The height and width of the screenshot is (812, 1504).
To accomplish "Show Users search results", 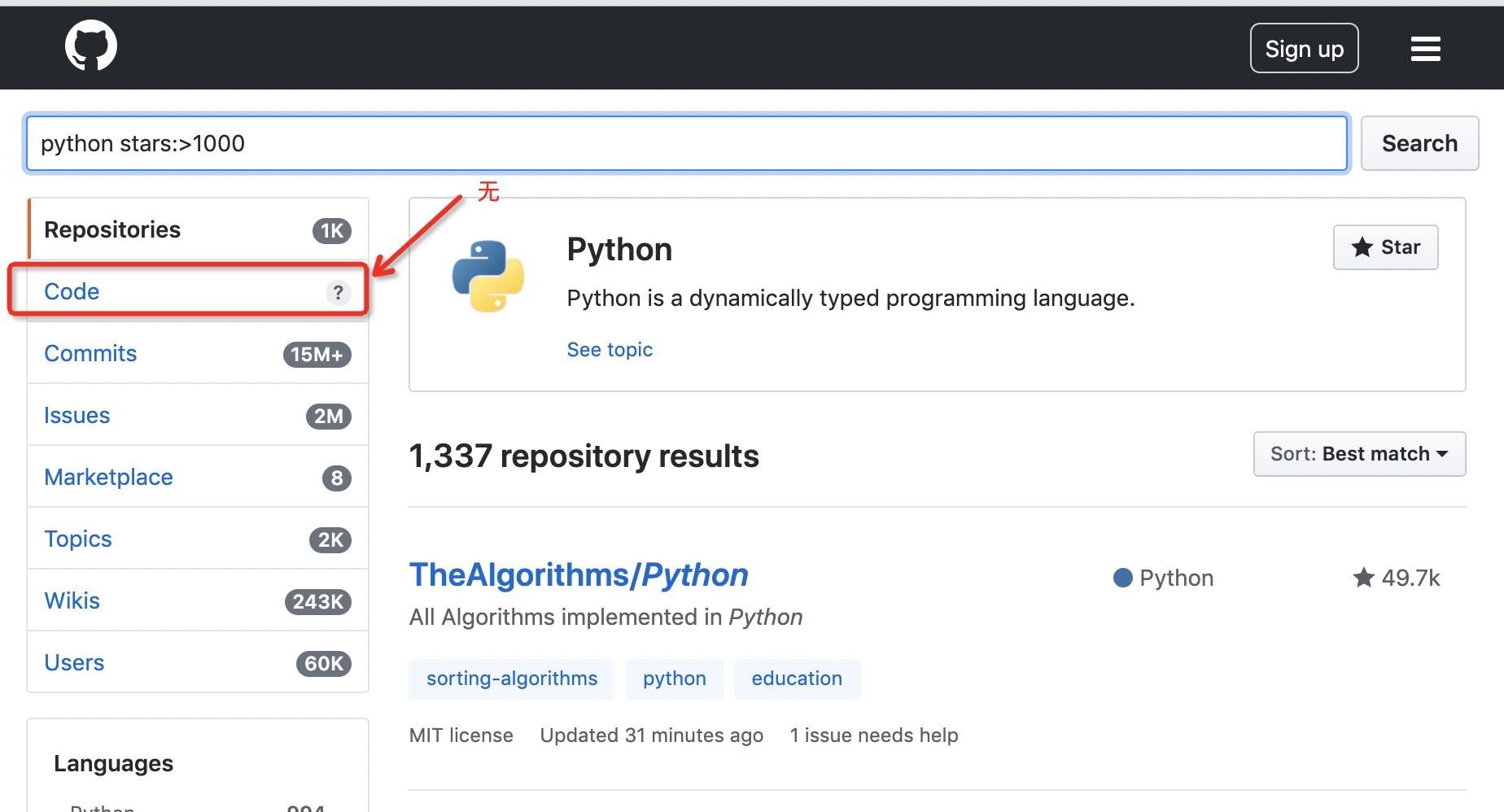I will [x=74, y=662].
